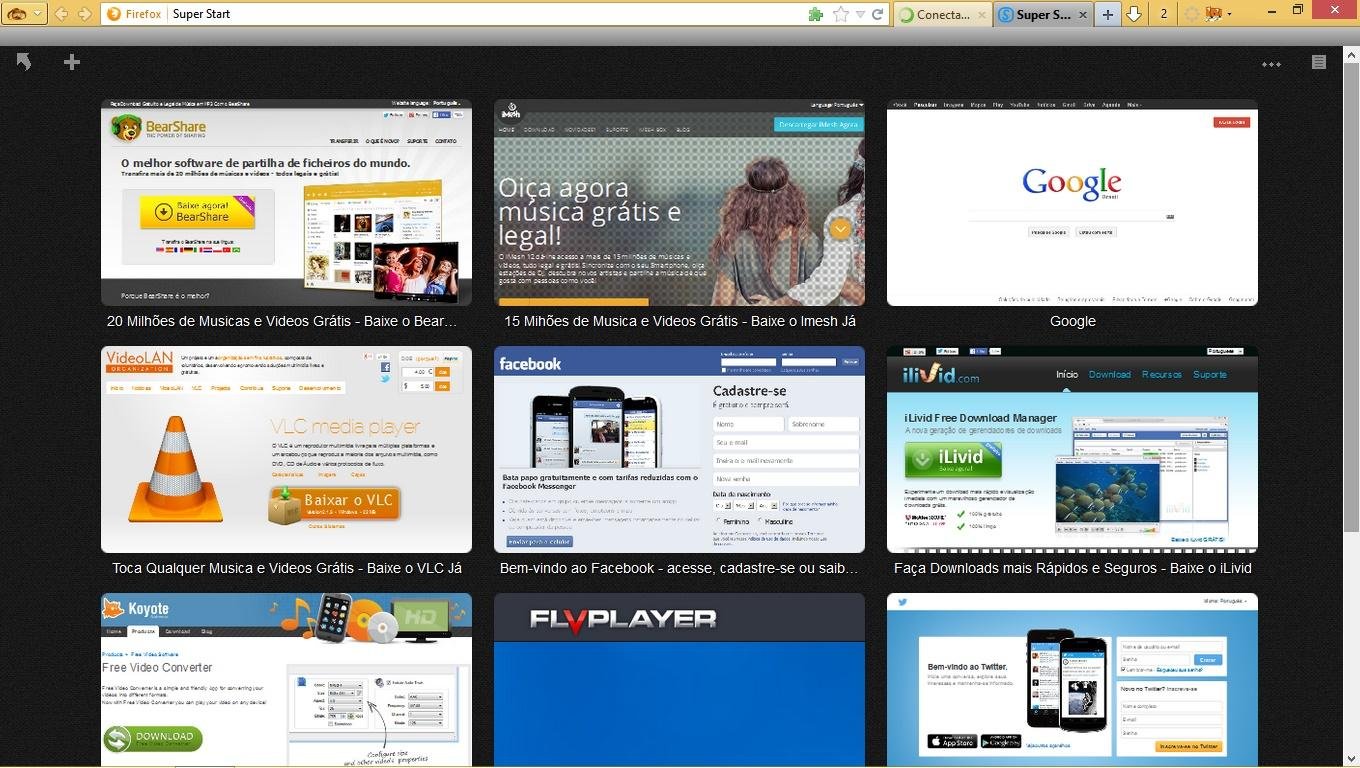
Task: Close the Super S... tab
Action: (1082, 14)
